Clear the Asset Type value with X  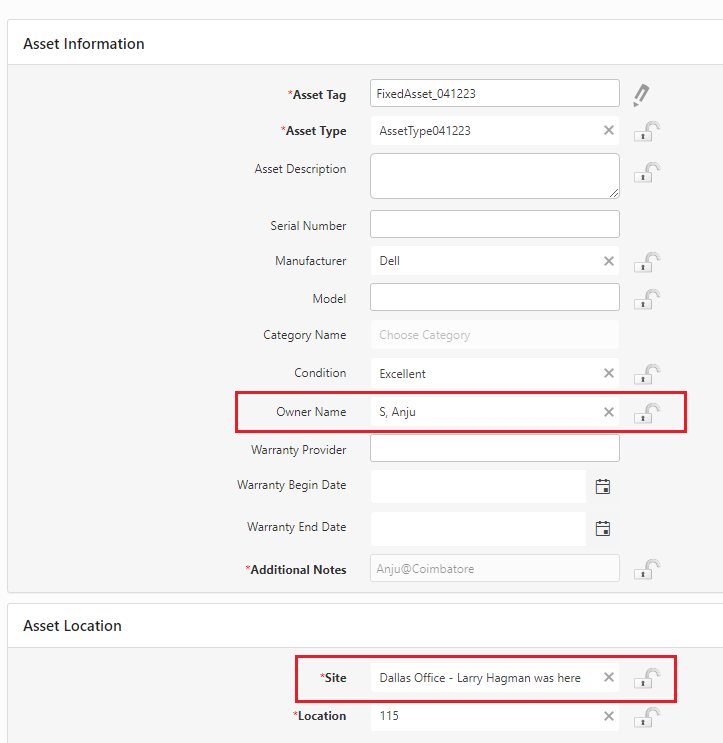(x=609, y=130)
